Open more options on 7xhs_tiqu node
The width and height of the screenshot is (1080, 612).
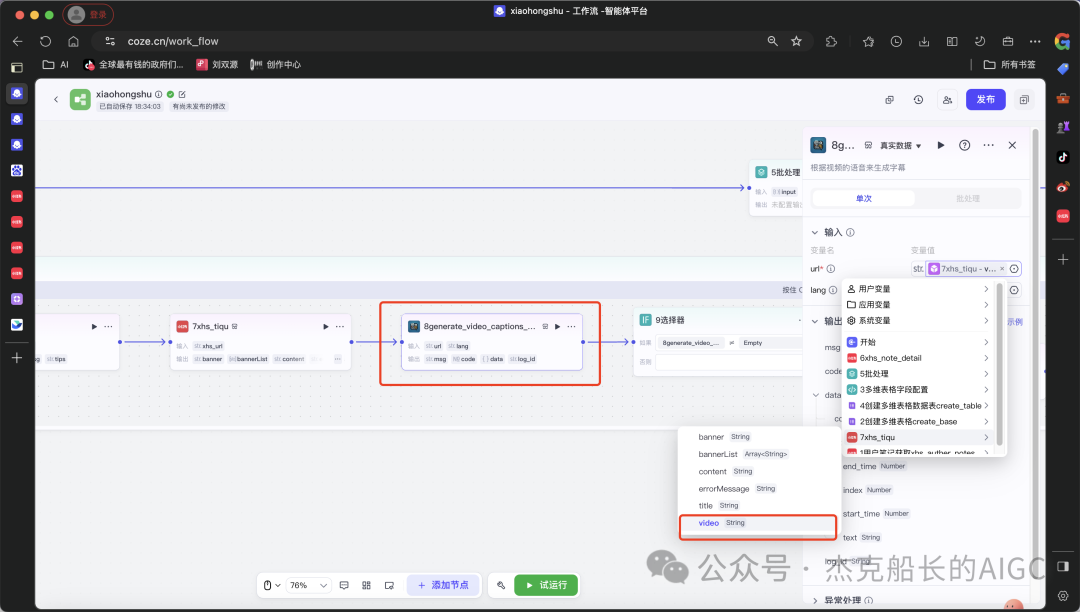340,326
